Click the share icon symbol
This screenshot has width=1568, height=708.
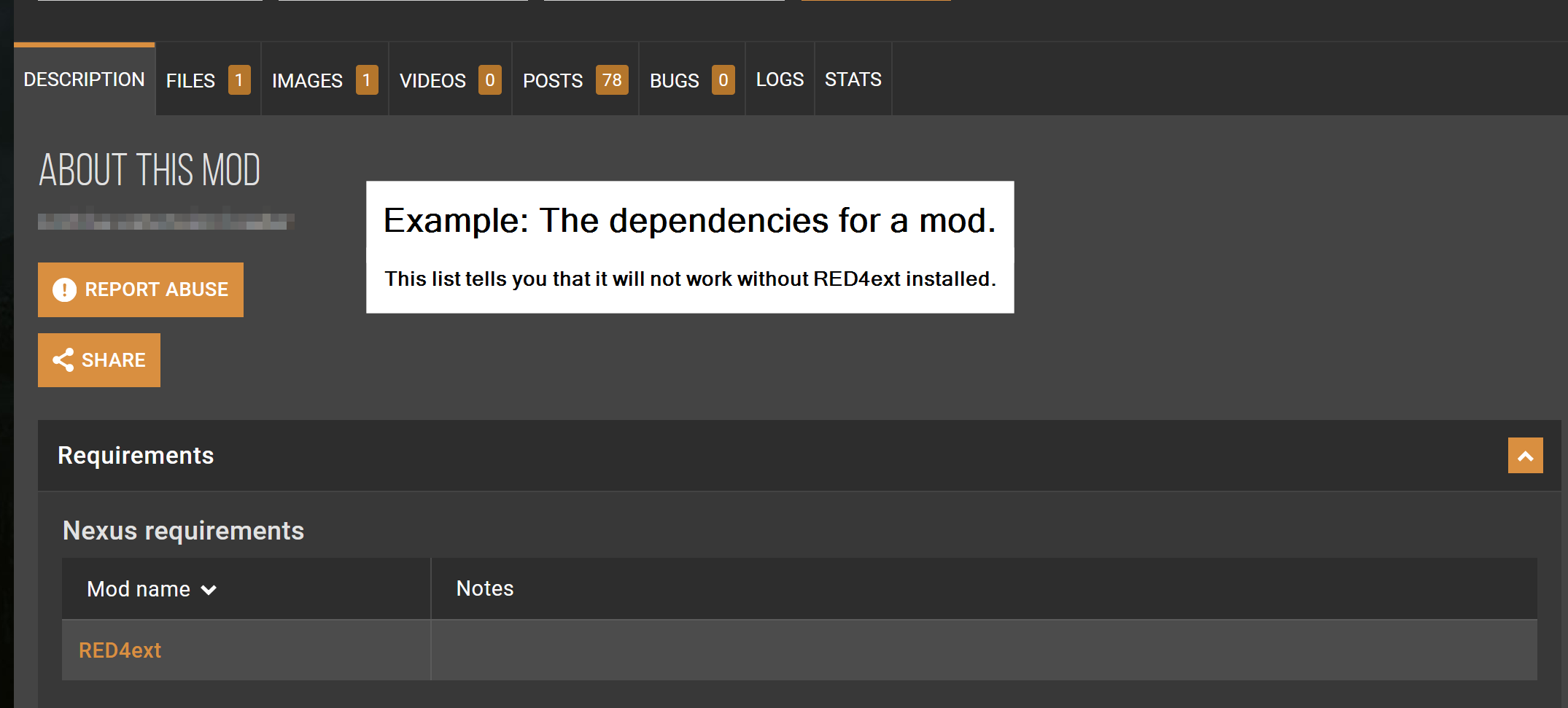point(63,360)
